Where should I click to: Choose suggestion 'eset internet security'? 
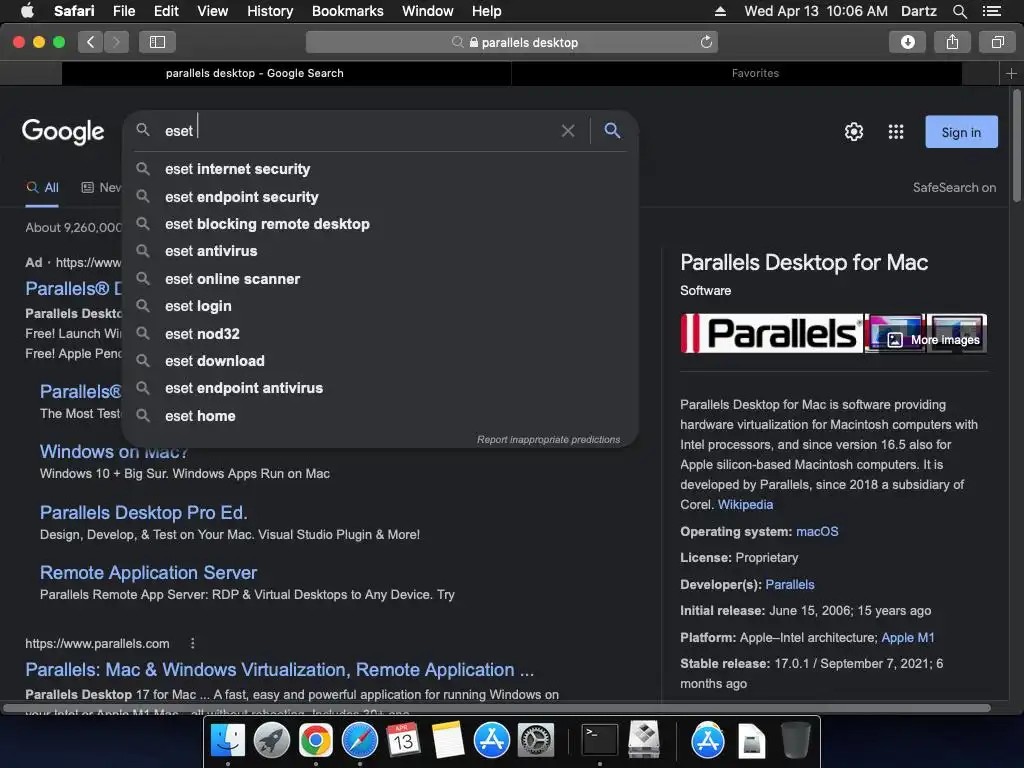[x=380, y=169]
